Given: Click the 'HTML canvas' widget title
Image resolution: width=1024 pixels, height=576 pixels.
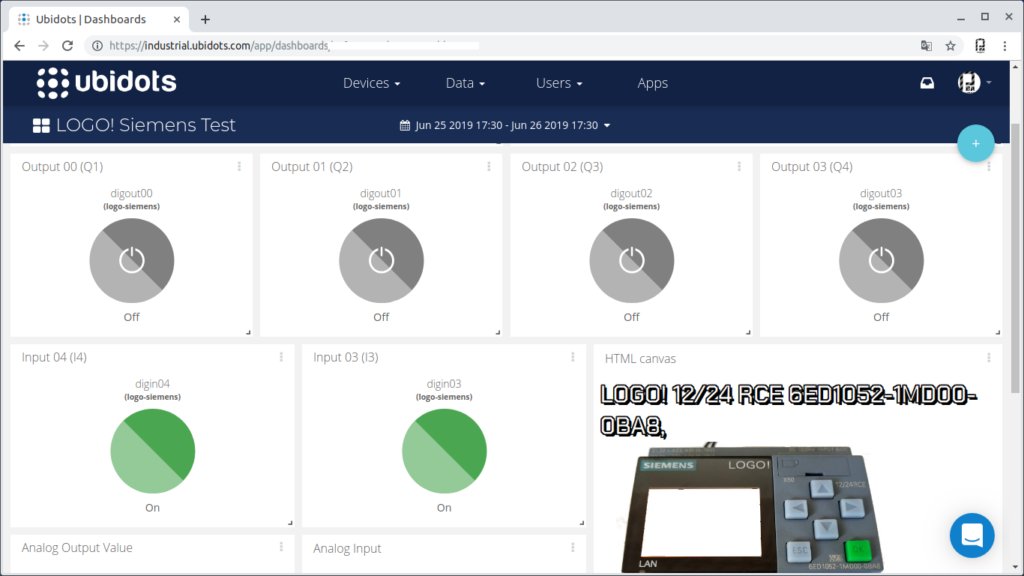Looking at the screenshot, I should click(640, 359).
